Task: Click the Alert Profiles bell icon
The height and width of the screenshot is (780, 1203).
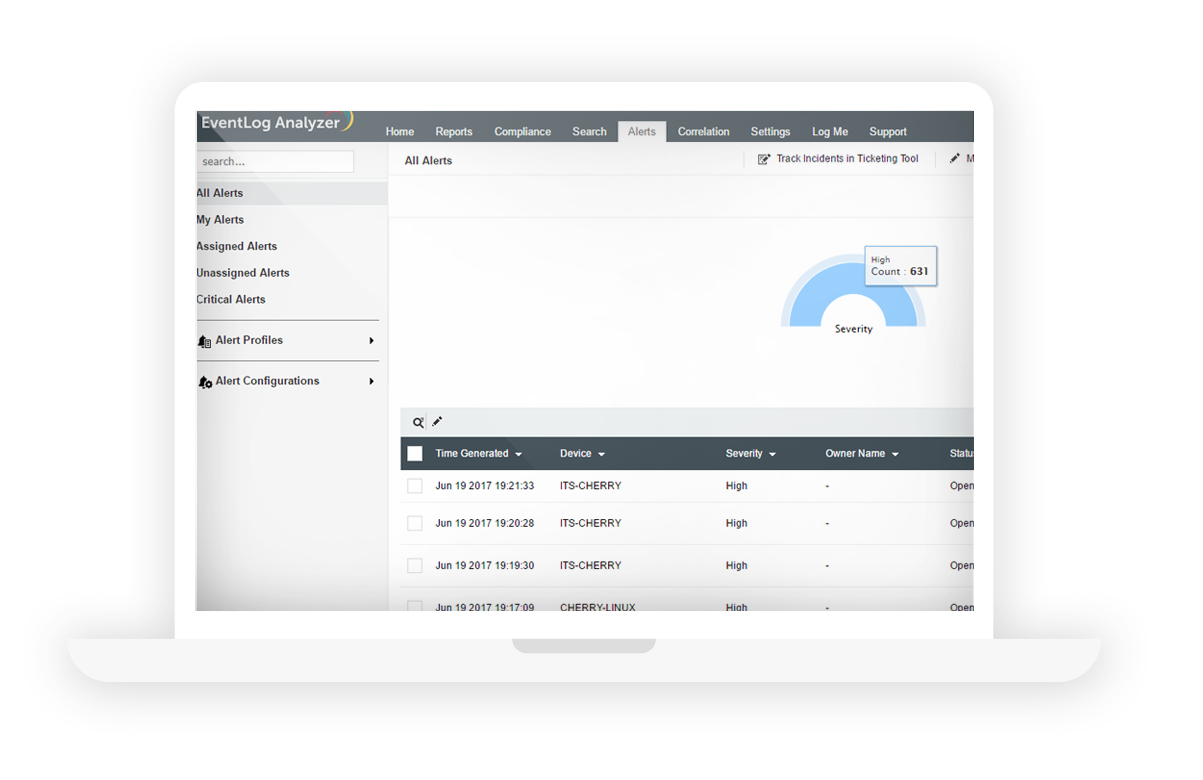Action: pyautogui.click(x=204, y=341)
